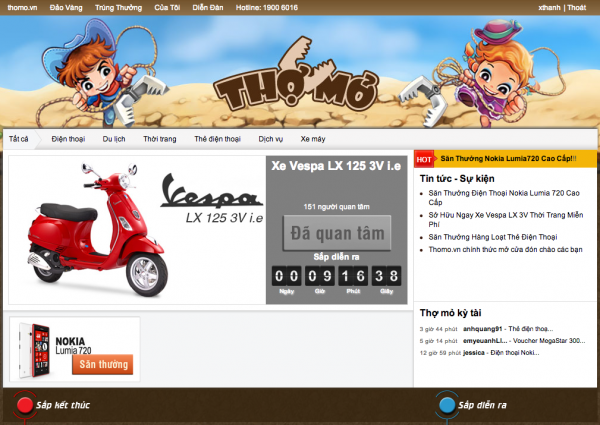Select the Tất cả tab
600x425 pixels.
19,139
